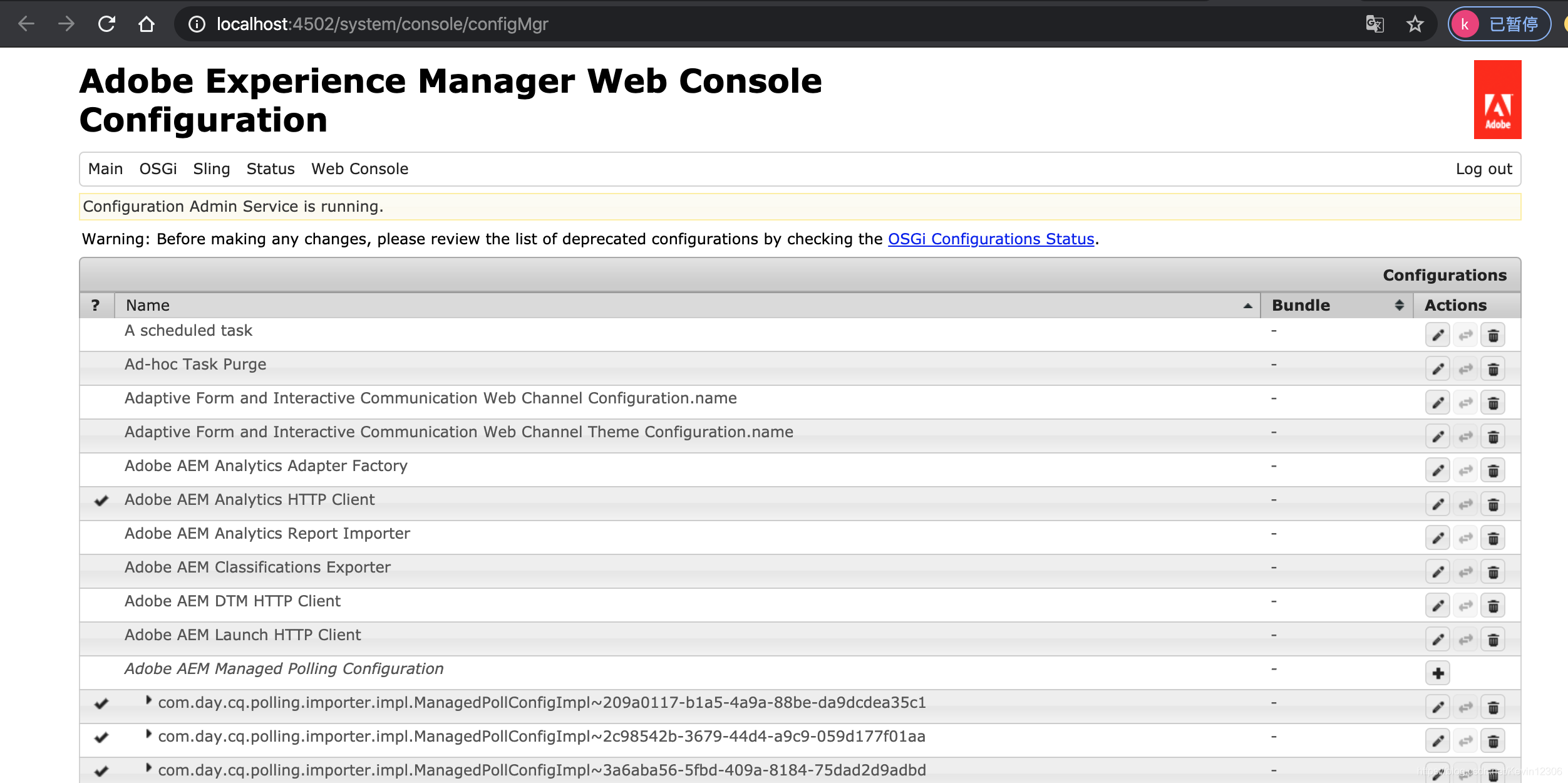Screen dimensions: 1568x783
Task: Open the OSGi Configurations Status link
Action: tap(991, 239)
